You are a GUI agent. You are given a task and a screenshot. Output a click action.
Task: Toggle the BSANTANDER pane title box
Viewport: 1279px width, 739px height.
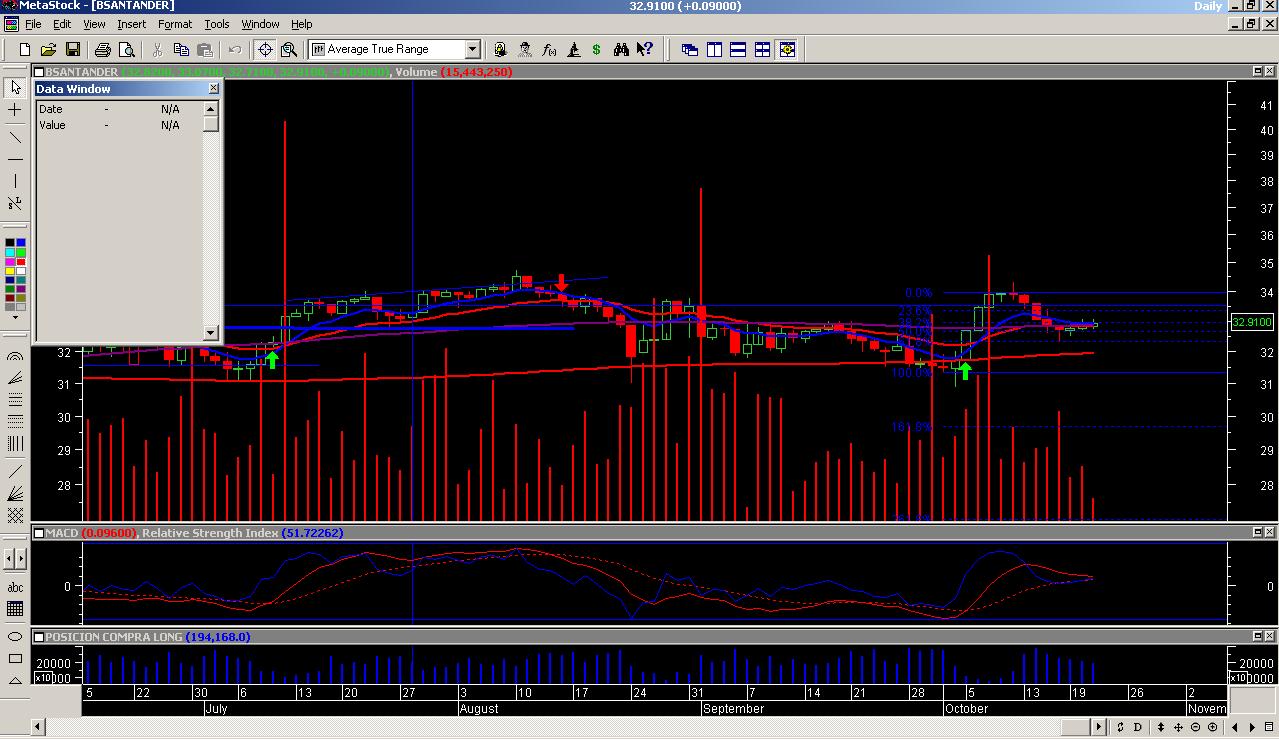point(39,72)
